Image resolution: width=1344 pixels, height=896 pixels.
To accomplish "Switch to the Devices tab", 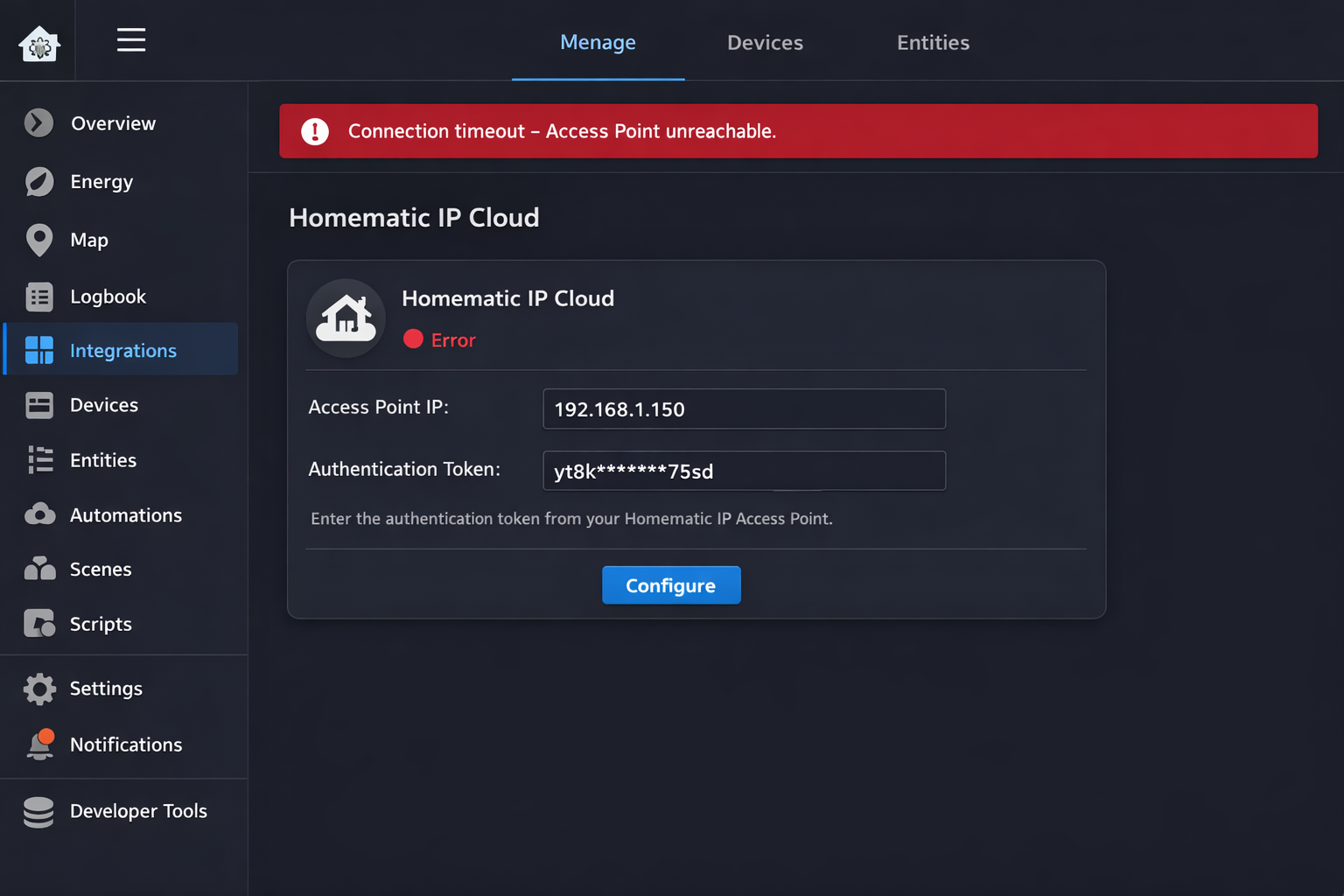I will 765,42.
